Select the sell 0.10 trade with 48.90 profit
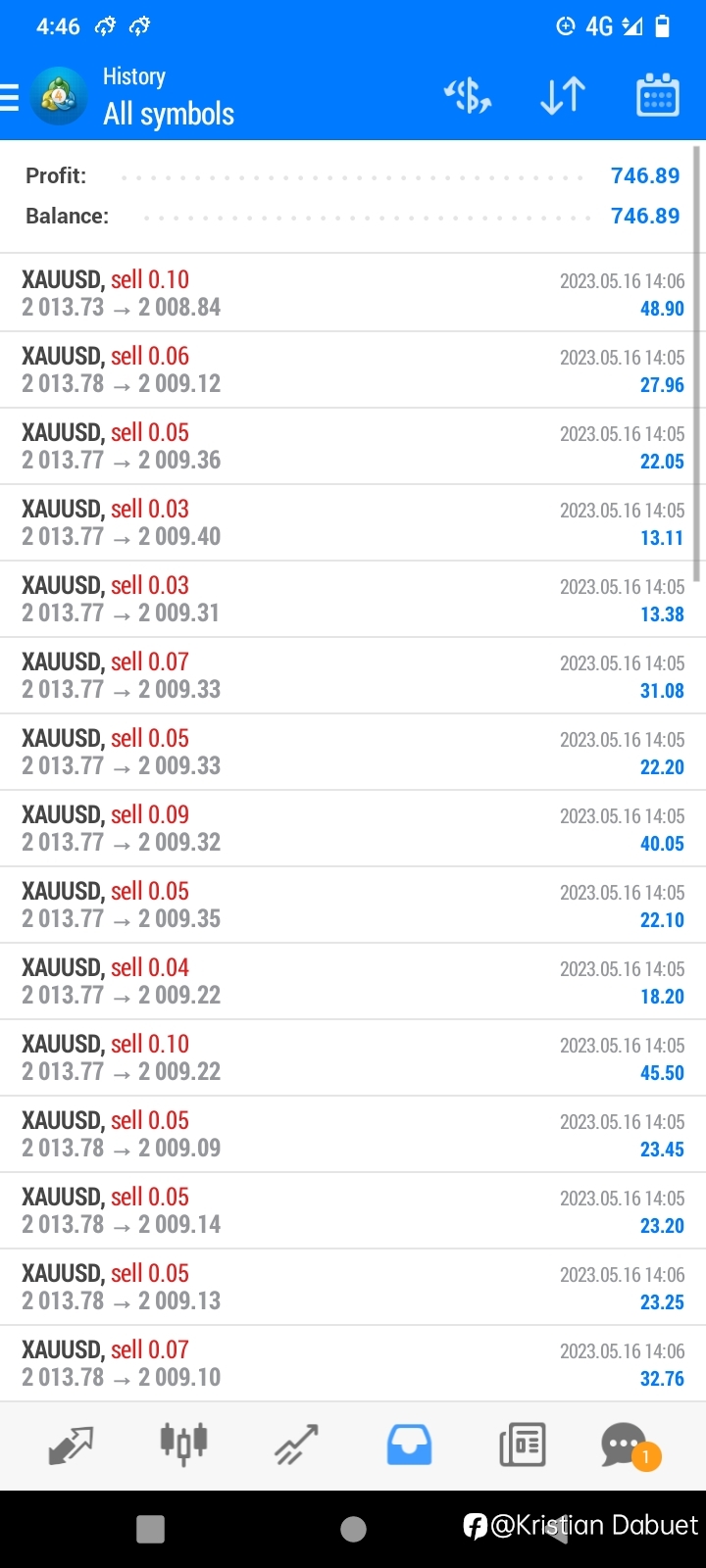 coord(353,293)
